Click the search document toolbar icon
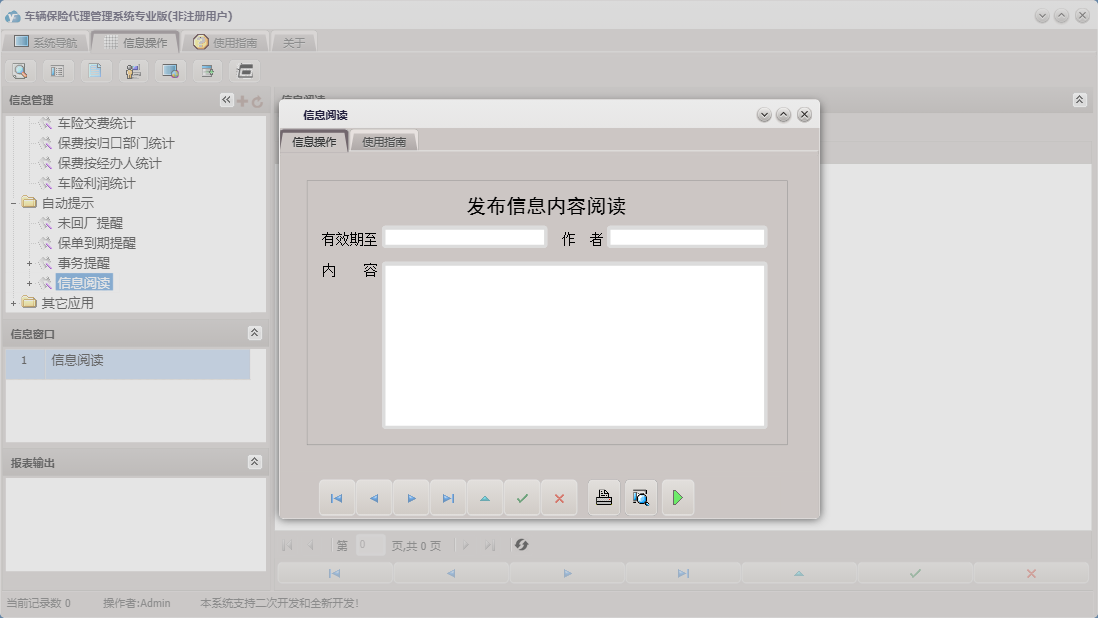Viewport: 1098px width, 618px height. (x=20, y=71)
